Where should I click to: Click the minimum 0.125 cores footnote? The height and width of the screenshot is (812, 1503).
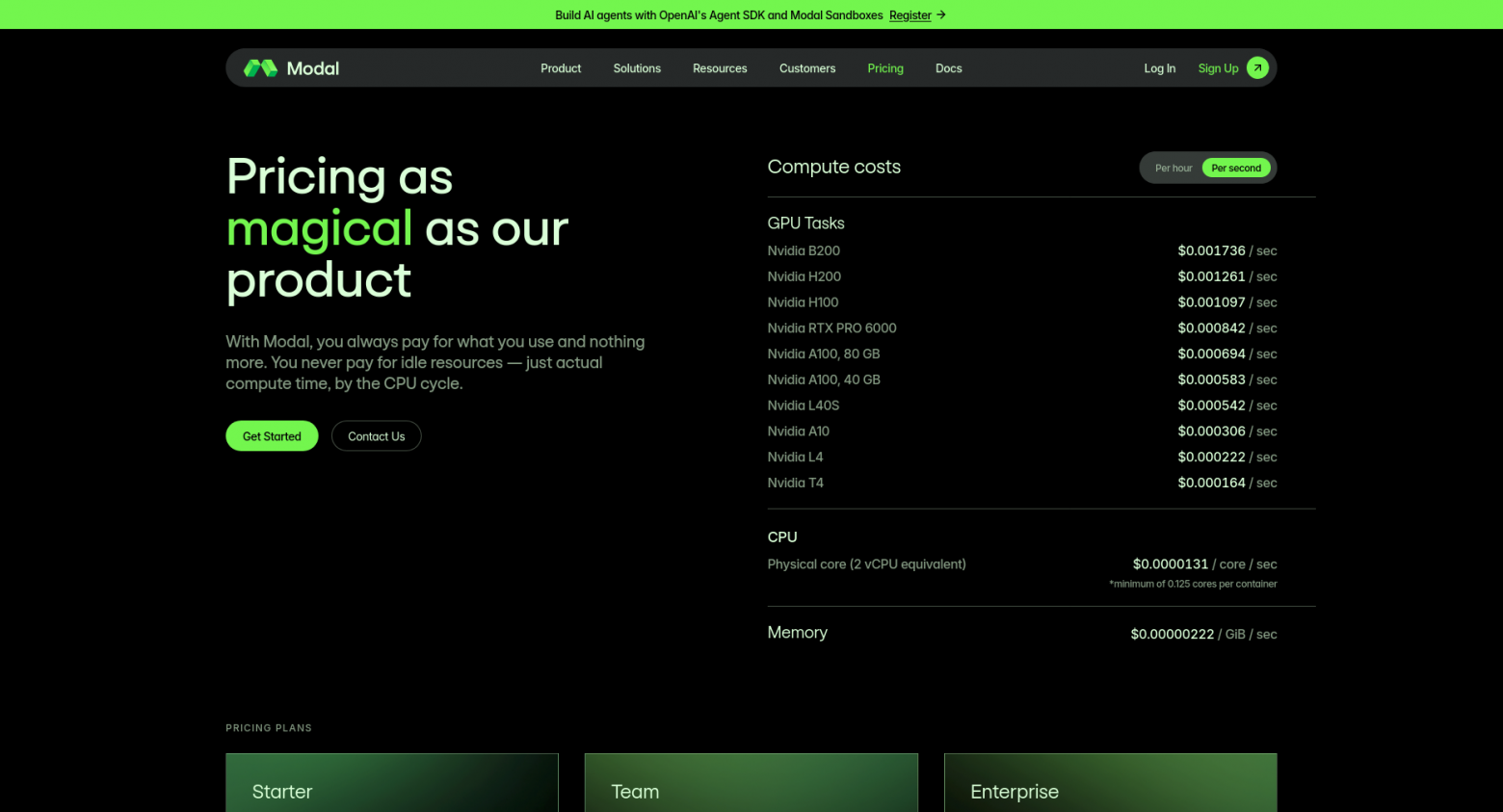click(1194, 584)
